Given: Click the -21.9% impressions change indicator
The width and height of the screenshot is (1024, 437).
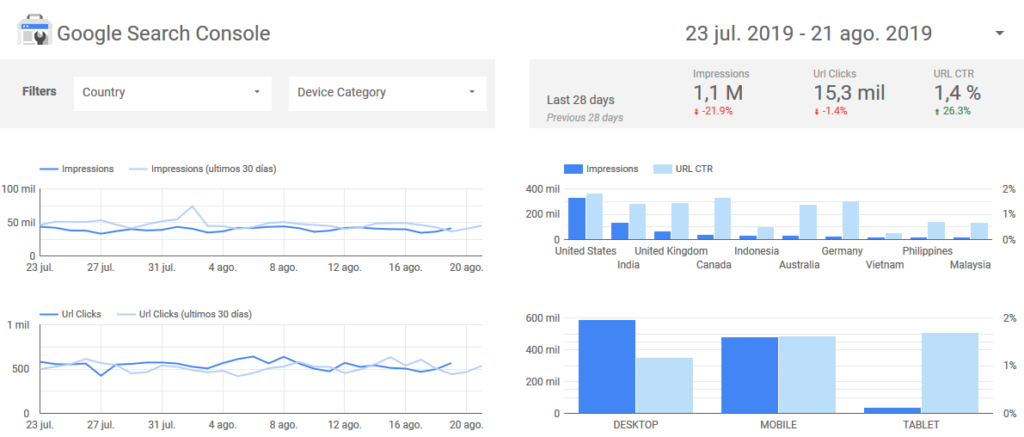Looking at the screenshot, I should tap(713, 111).
